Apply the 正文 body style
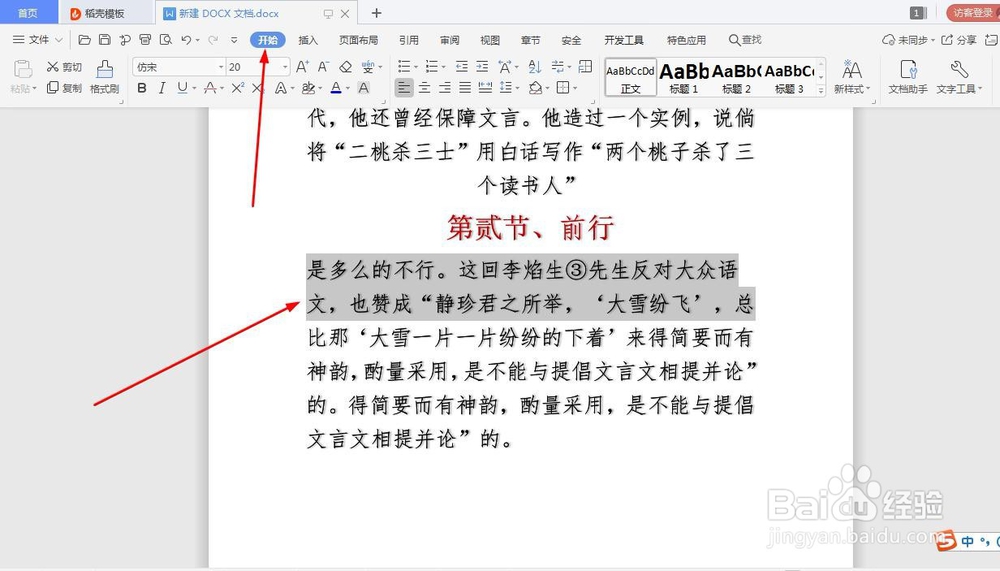The width and height of the screenshot is (1000, 571). pyautogui.click(x=631, y=78)
